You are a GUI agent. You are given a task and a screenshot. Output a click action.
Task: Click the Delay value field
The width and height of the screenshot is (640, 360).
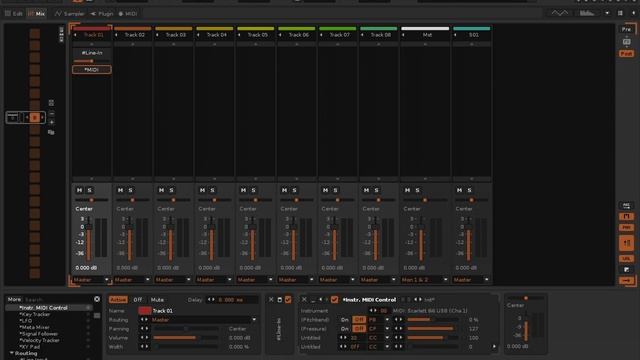pyautogui.click(x=231, y=300)
